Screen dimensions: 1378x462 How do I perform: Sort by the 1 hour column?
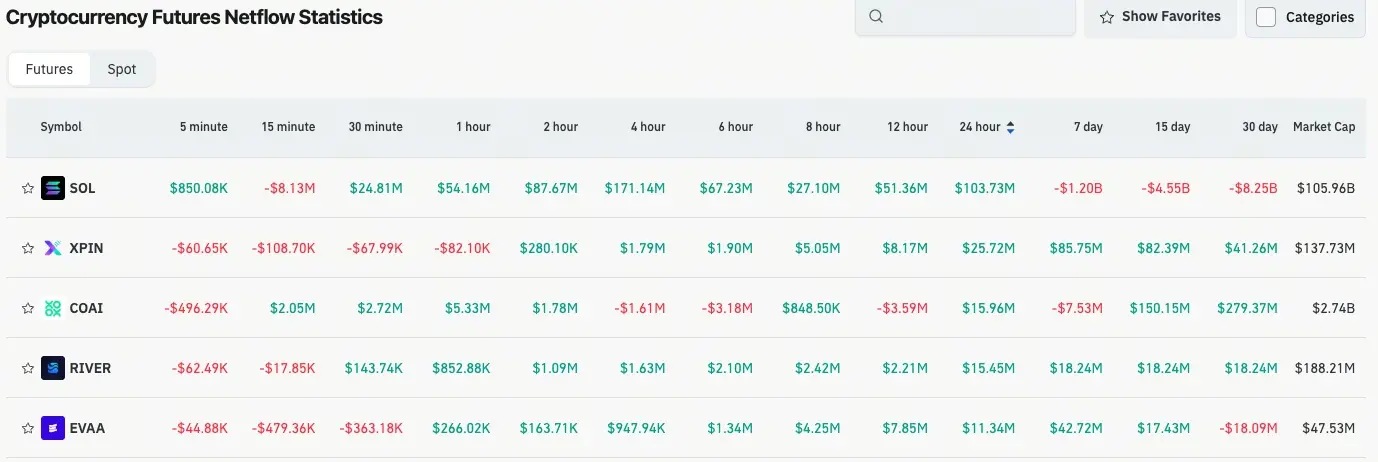473,127
